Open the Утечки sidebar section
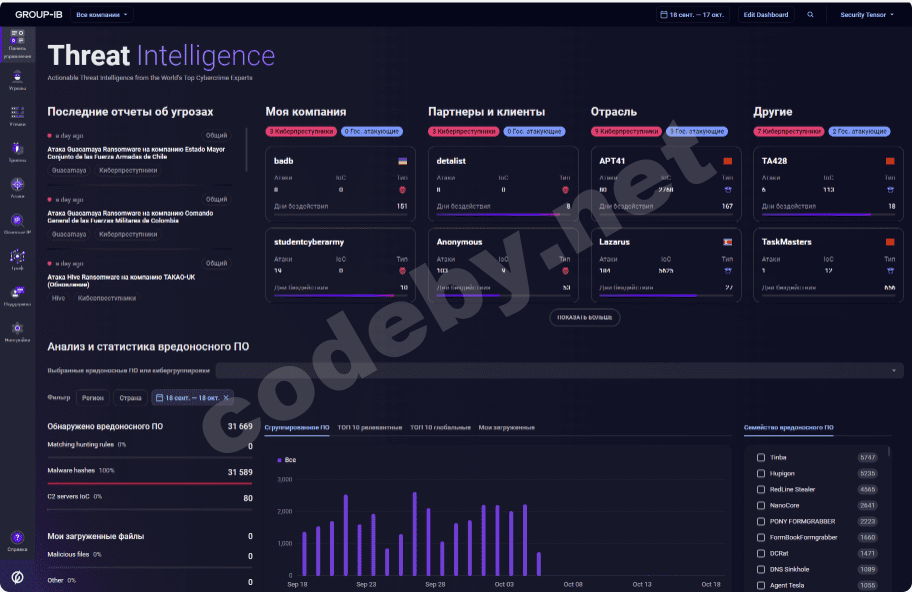Viewport: 912px width, 592px height. pos(17,116)
